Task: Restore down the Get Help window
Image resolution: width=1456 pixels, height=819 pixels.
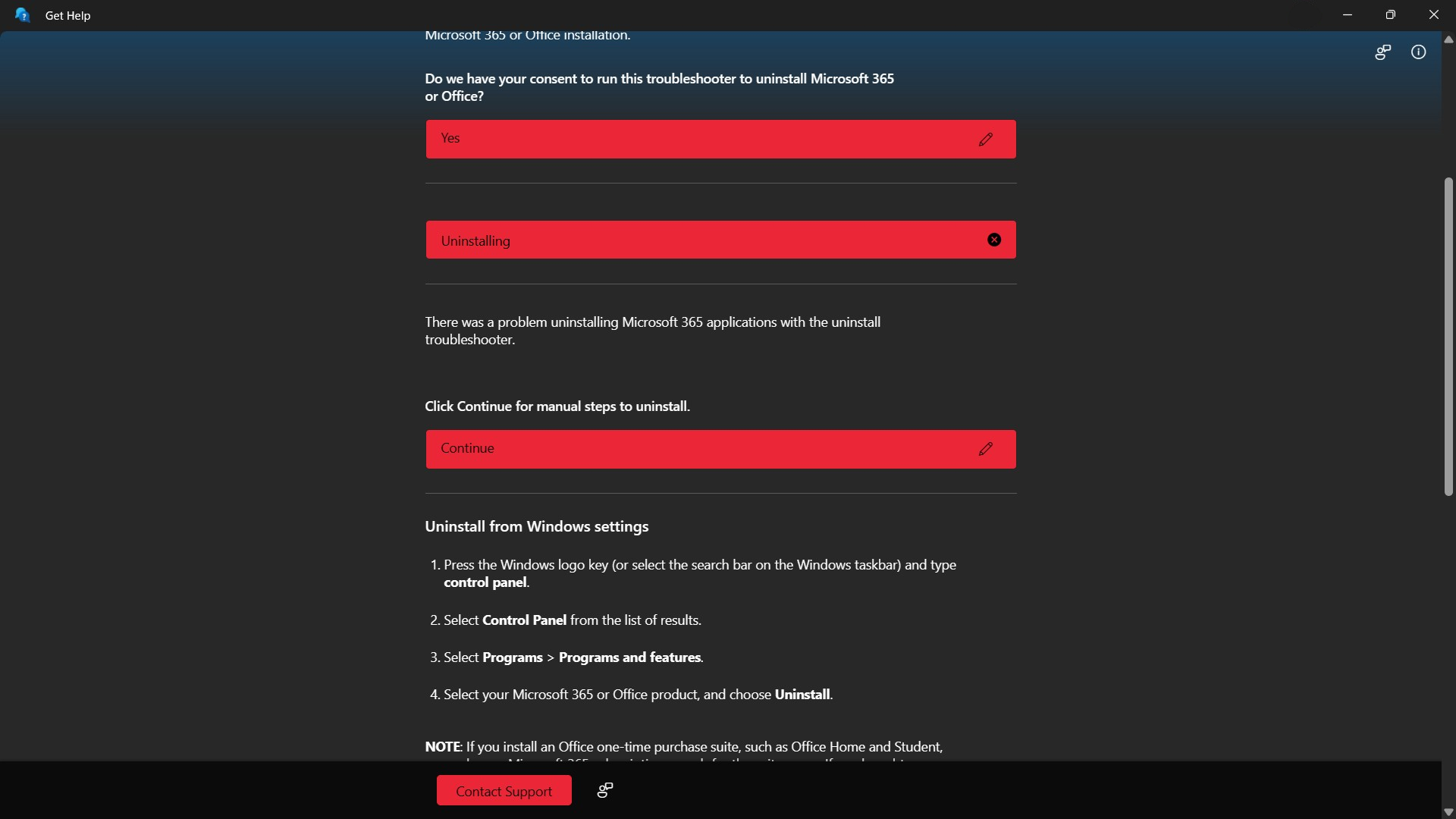Action: point(1391,15)
